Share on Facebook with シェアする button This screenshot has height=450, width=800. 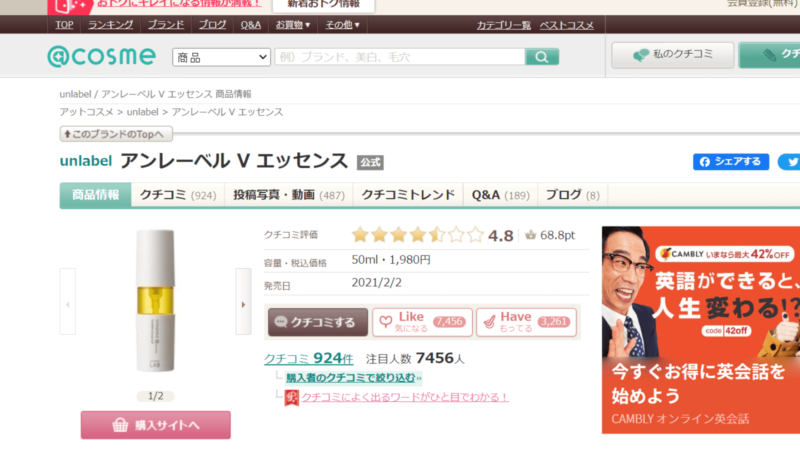point(731,162)
